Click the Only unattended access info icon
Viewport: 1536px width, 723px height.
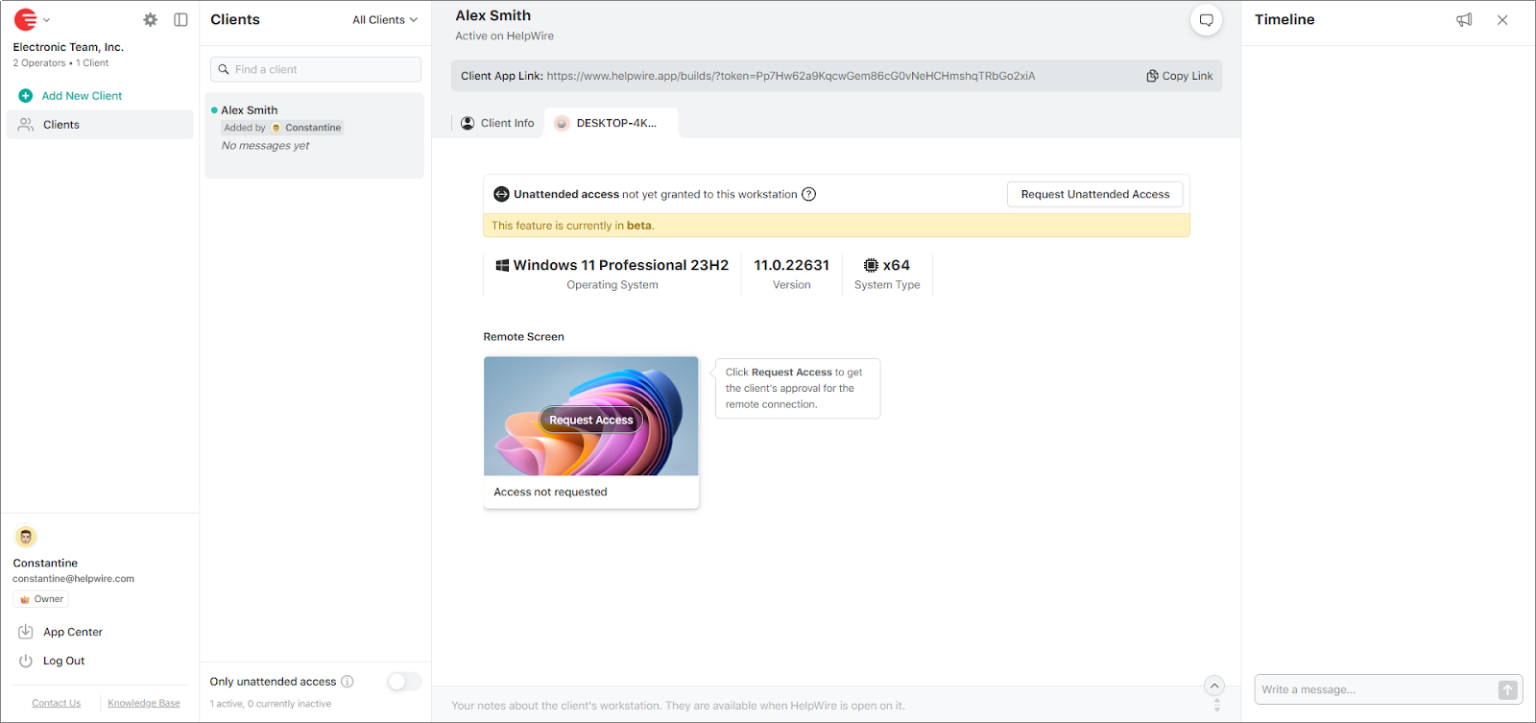(x=347, y=681)
